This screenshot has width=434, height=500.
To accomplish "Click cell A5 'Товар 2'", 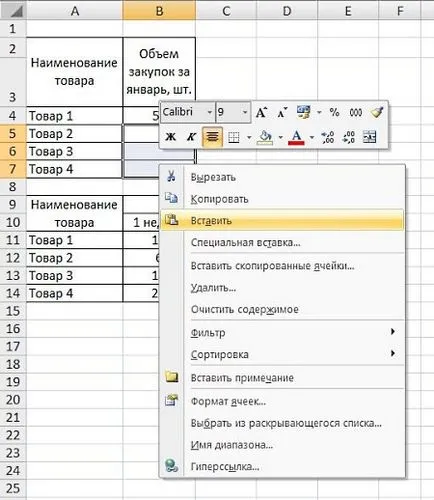I will click(75, 134).
